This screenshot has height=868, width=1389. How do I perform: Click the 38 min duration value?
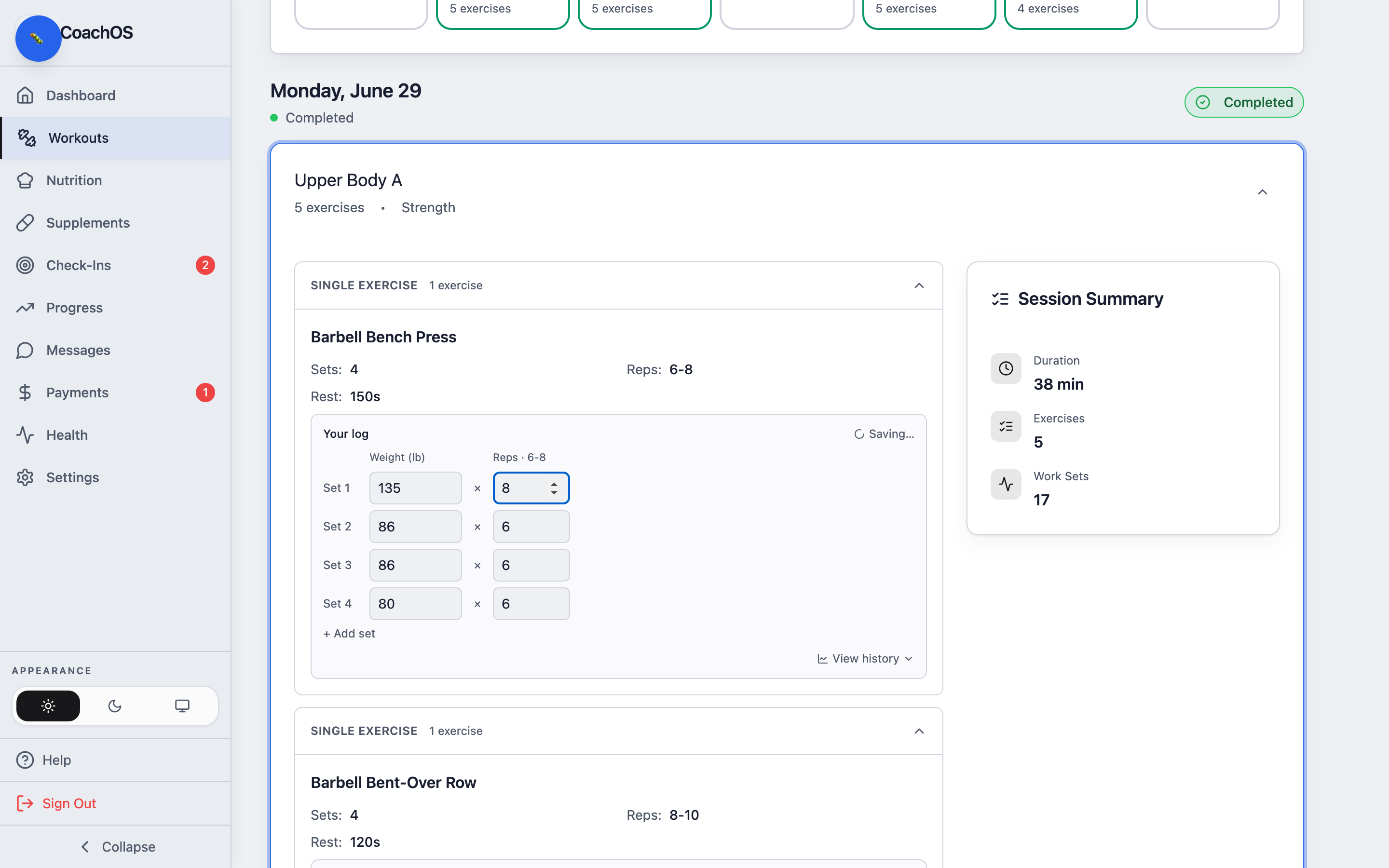pos(1059,384)
